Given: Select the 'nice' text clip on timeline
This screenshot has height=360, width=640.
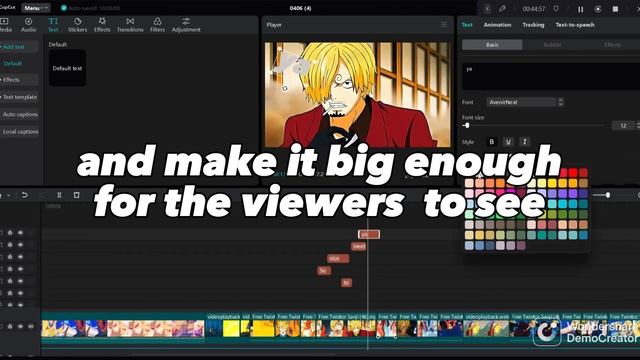Looking at the screenshot, I should pyautogui.click(x=338, y=258).
